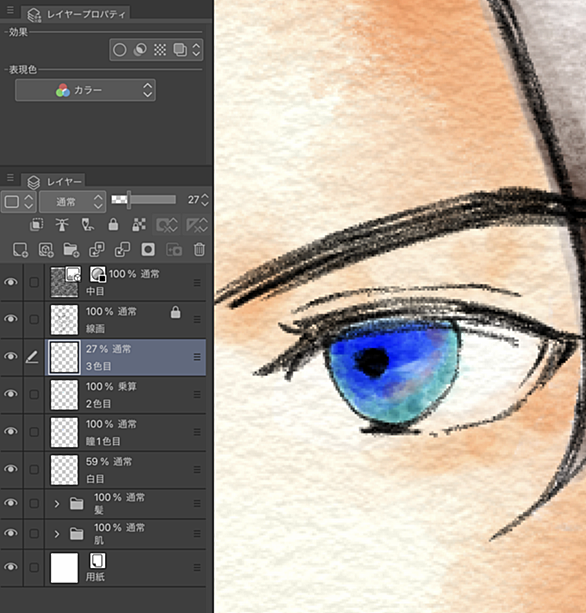Image resolution: width=586 pixels, height=613 pixels.
Task: Toggle visibility of 白目 layer
Action: tap(11, 469)
